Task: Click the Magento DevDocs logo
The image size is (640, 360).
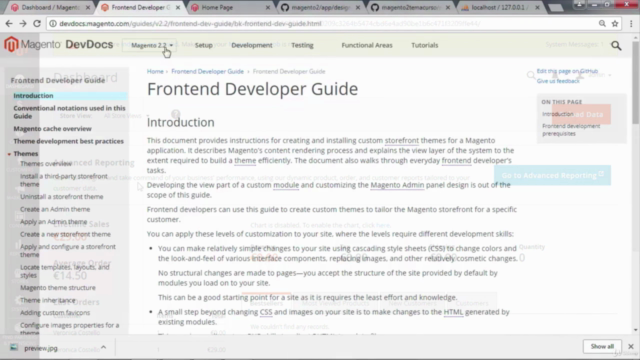Action: 58,44
